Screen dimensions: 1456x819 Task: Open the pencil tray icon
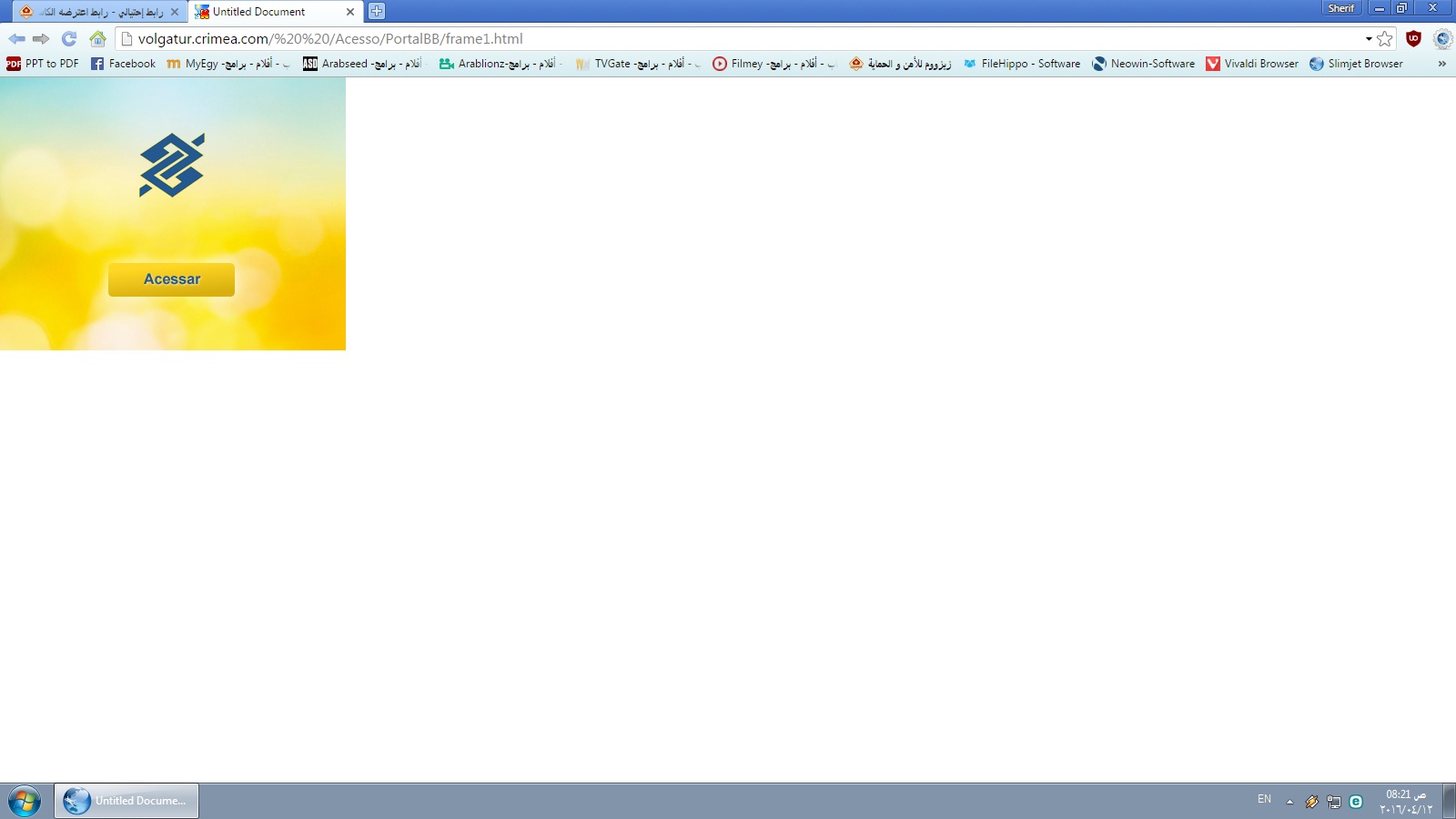click(x=1311, y=802)
